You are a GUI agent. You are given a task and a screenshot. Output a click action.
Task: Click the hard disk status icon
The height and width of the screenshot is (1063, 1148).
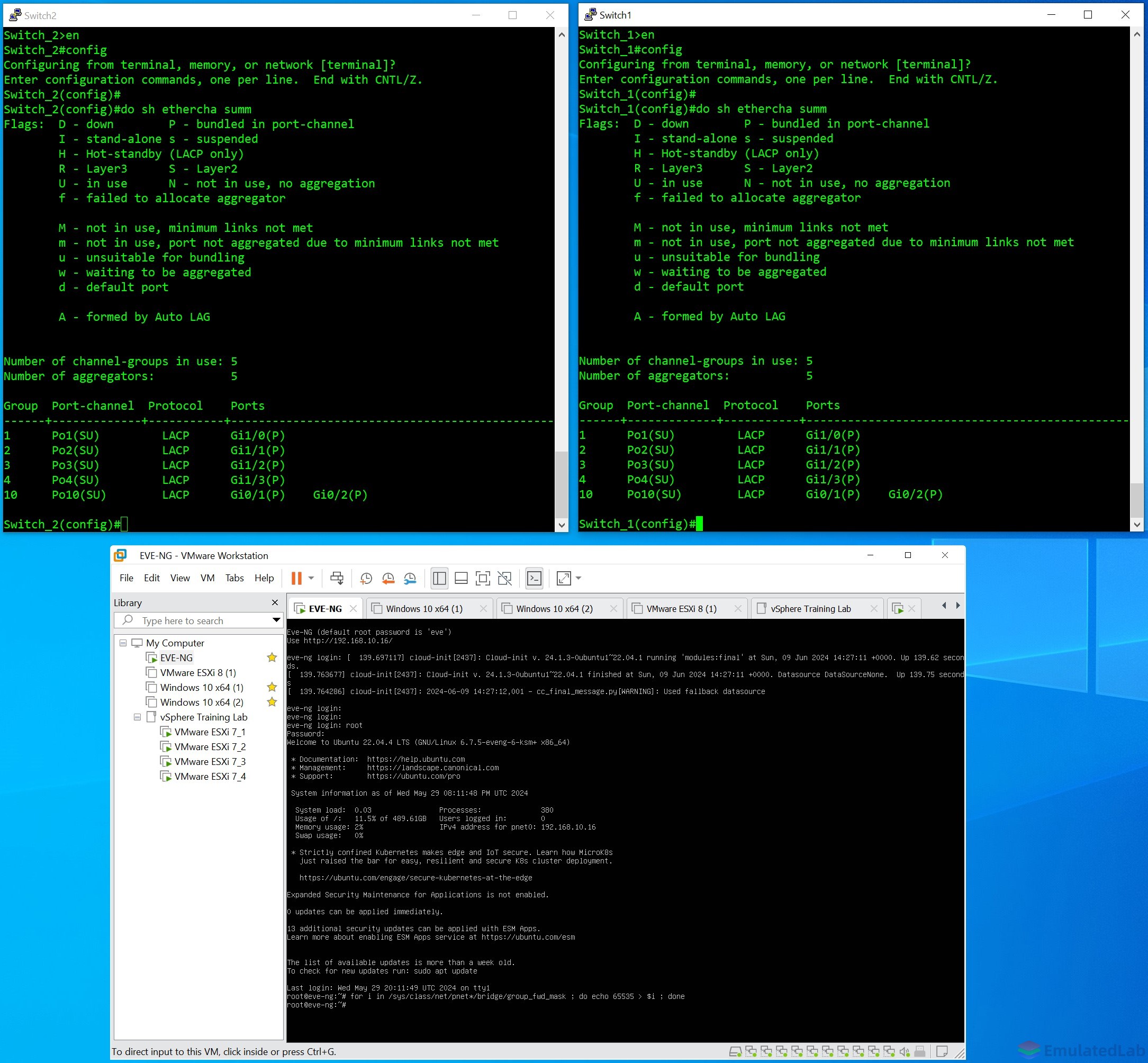(x=735, y=1051)
